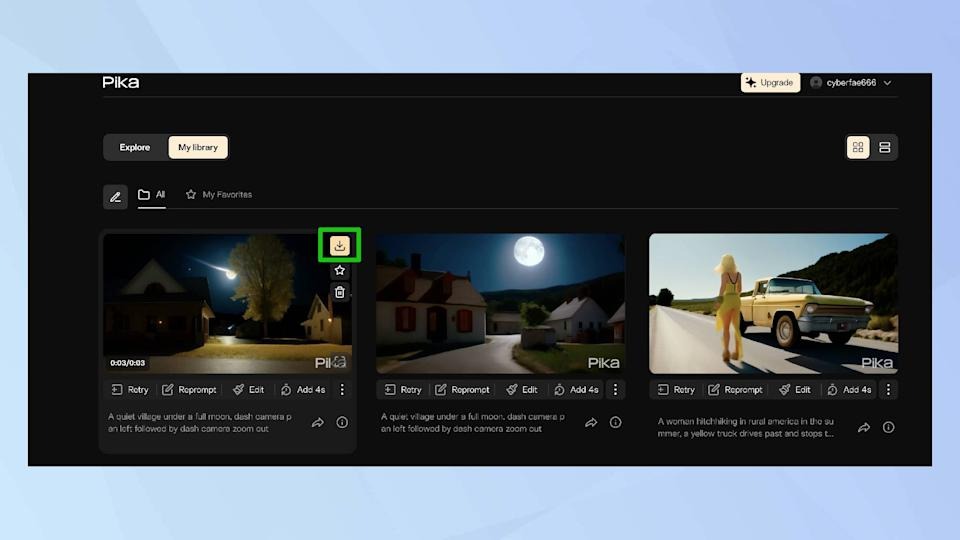Click the first video's prompt text
Image resolution: width=960 pixels, height=540 pixels.
(x=200, y=422)
